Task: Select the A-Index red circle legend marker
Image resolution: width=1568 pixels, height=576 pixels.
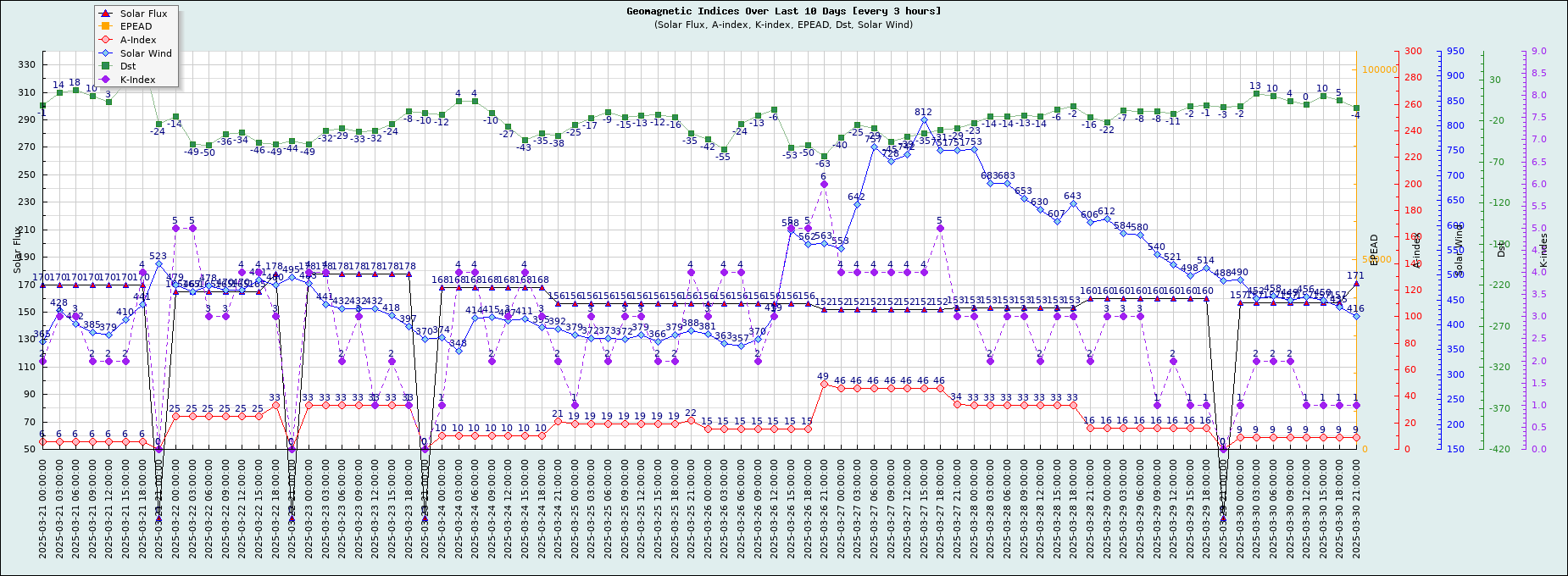Action: pyautogui.click(x=106, y=40)
